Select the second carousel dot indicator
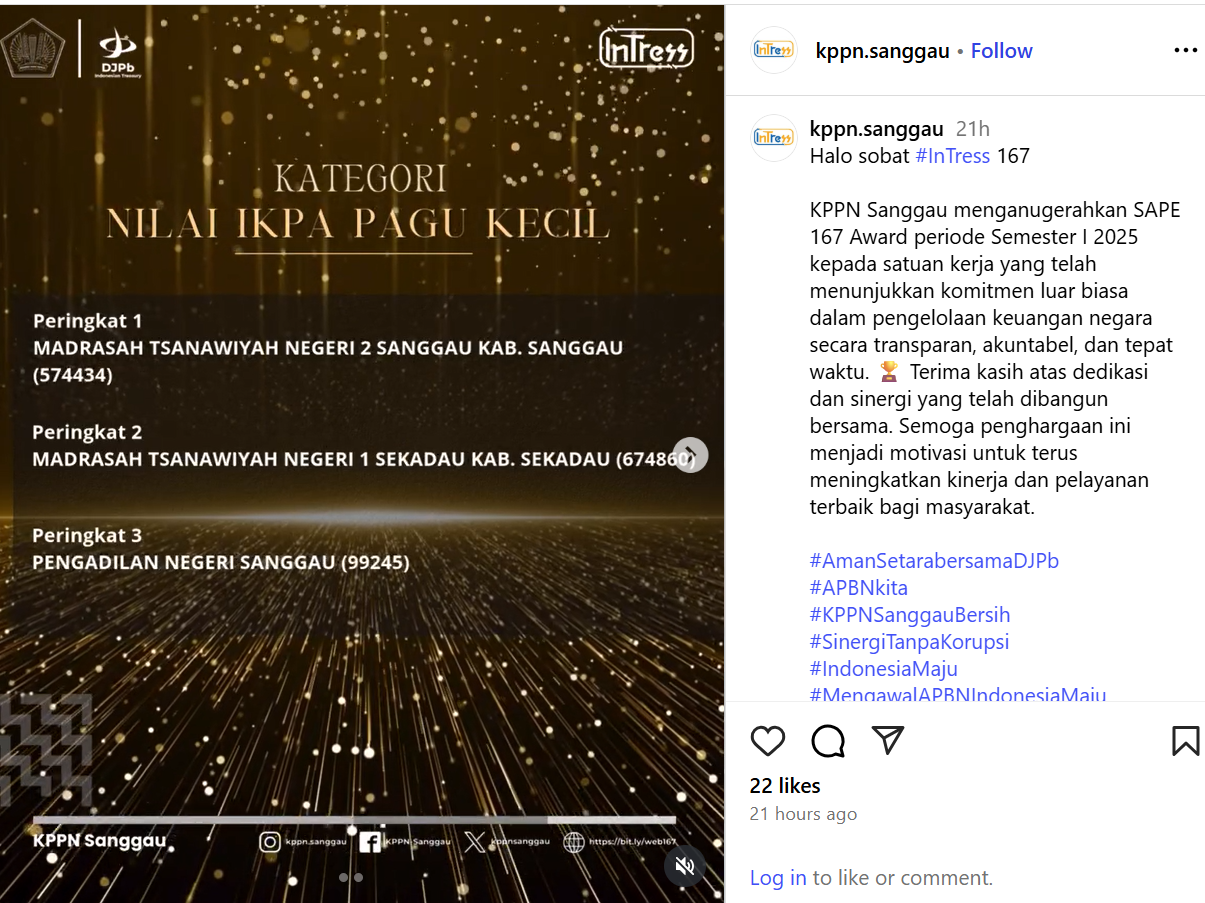1205x903 pixels. coord(358,878)
